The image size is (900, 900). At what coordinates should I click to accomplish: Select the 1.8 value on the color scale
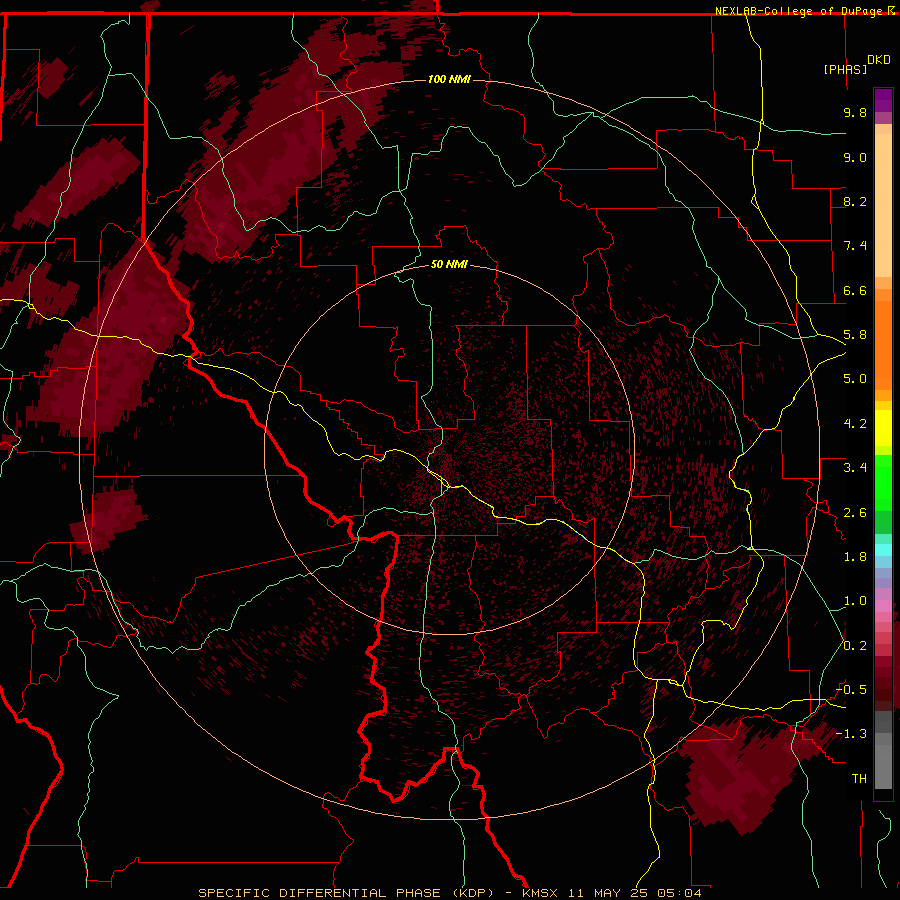click(x=855, y=557)
